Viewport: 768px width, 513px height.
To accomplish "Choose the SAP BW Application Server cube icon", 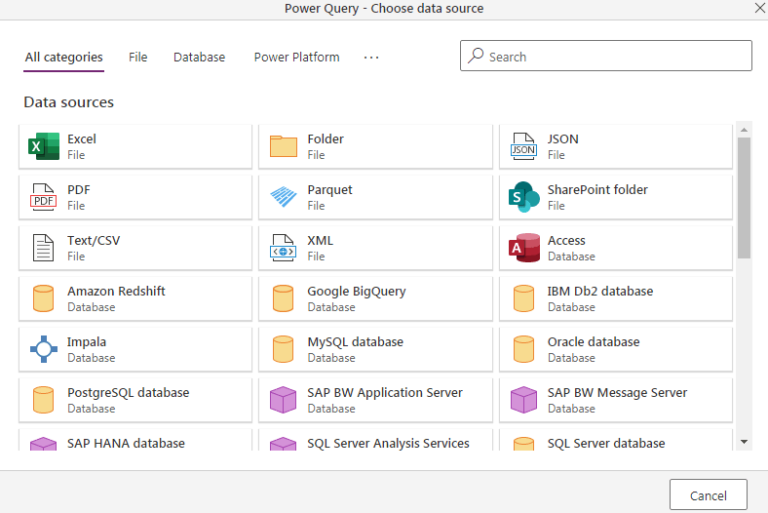I will [x=283, y=400].
